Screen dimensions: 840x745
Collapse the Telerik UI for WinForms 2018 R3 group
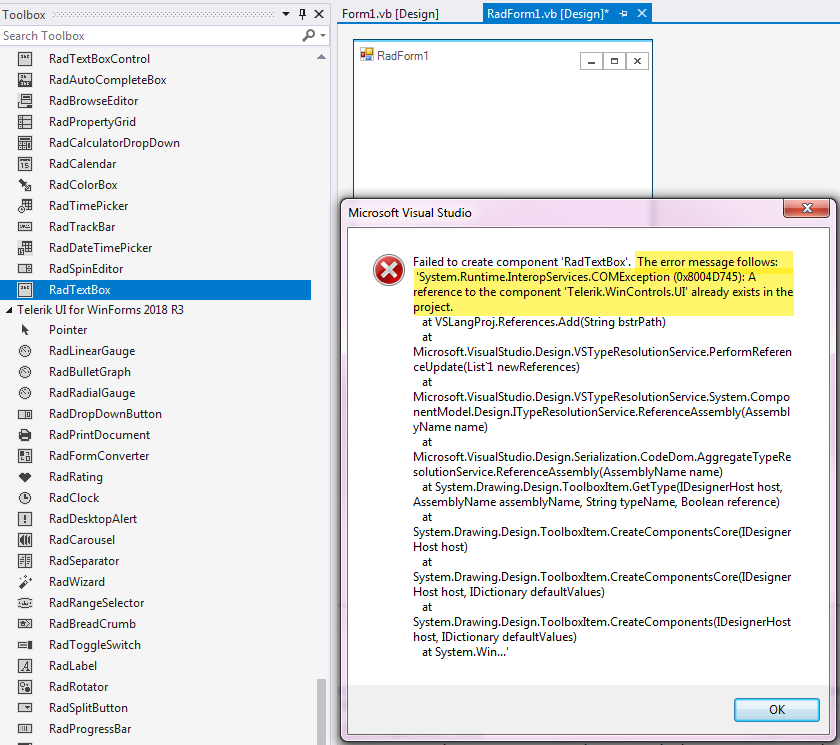click(9, 310)
